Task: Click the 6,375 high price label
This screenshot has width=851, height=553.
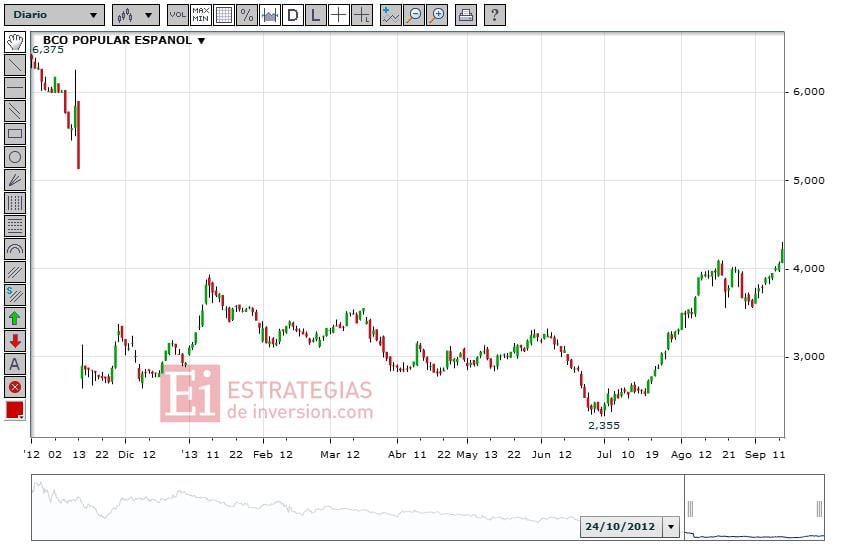Action: [48, 50]
